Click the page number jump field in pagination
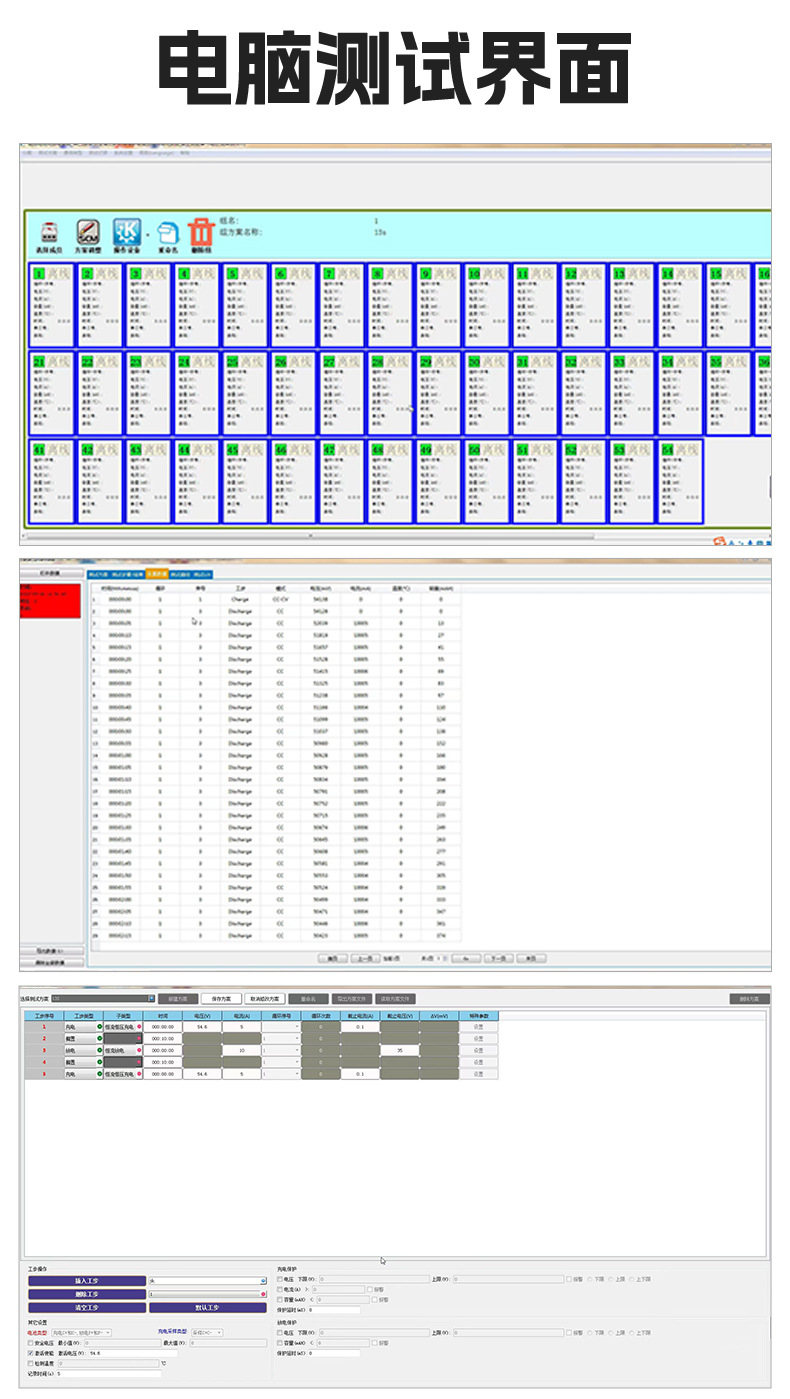790x1399 pixels. [x=441, y=958]
